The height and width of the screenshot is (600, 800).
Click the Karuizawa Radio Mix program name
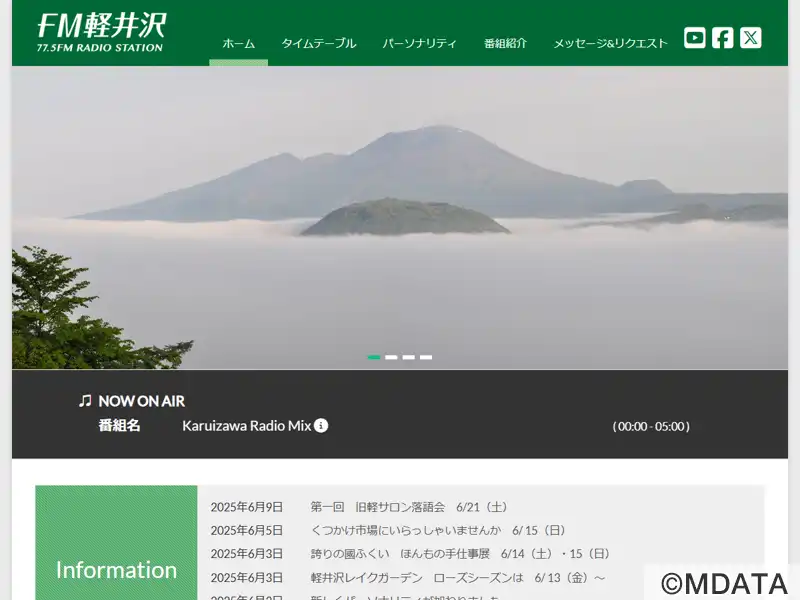point(246,426)
